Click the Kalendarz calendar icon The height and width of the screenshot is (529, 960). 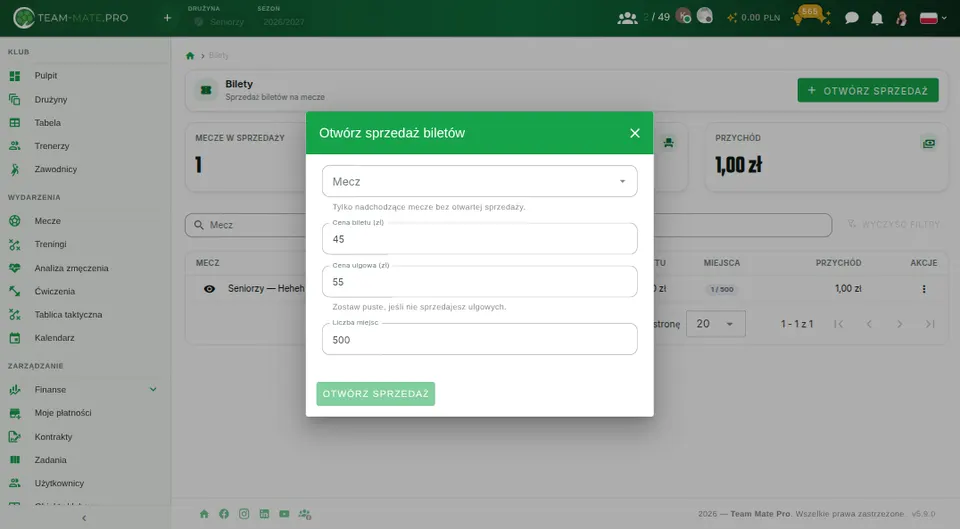15,338
